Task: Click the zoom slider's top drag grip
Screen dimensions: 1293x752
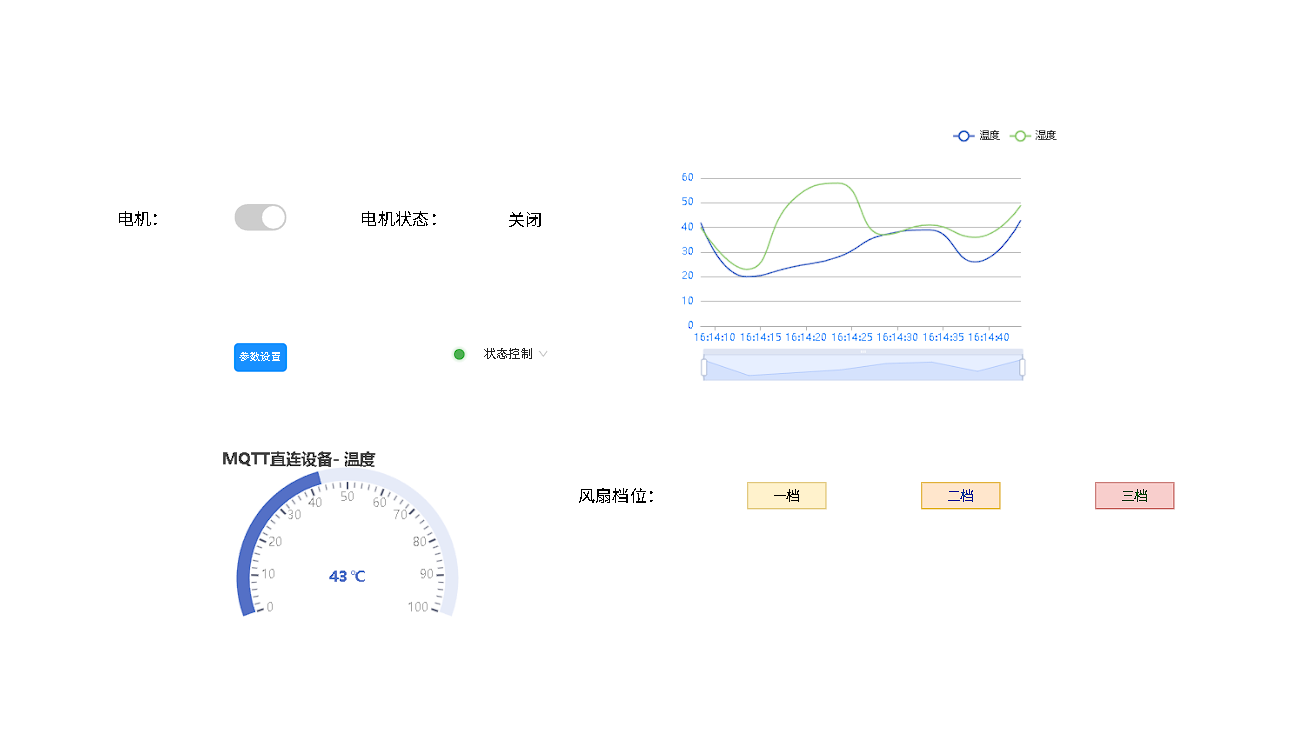Action: (x=863, y=351)
